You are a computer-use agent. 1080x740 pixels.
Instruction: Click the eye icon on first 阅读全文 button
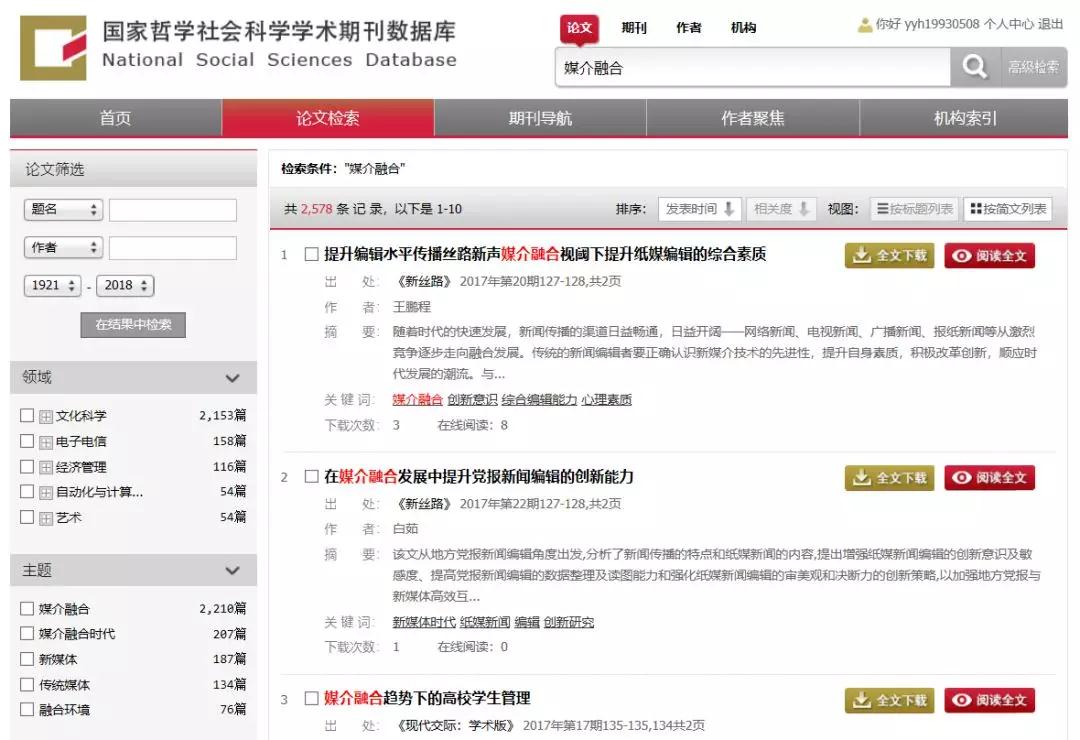[x=963, y=255]
